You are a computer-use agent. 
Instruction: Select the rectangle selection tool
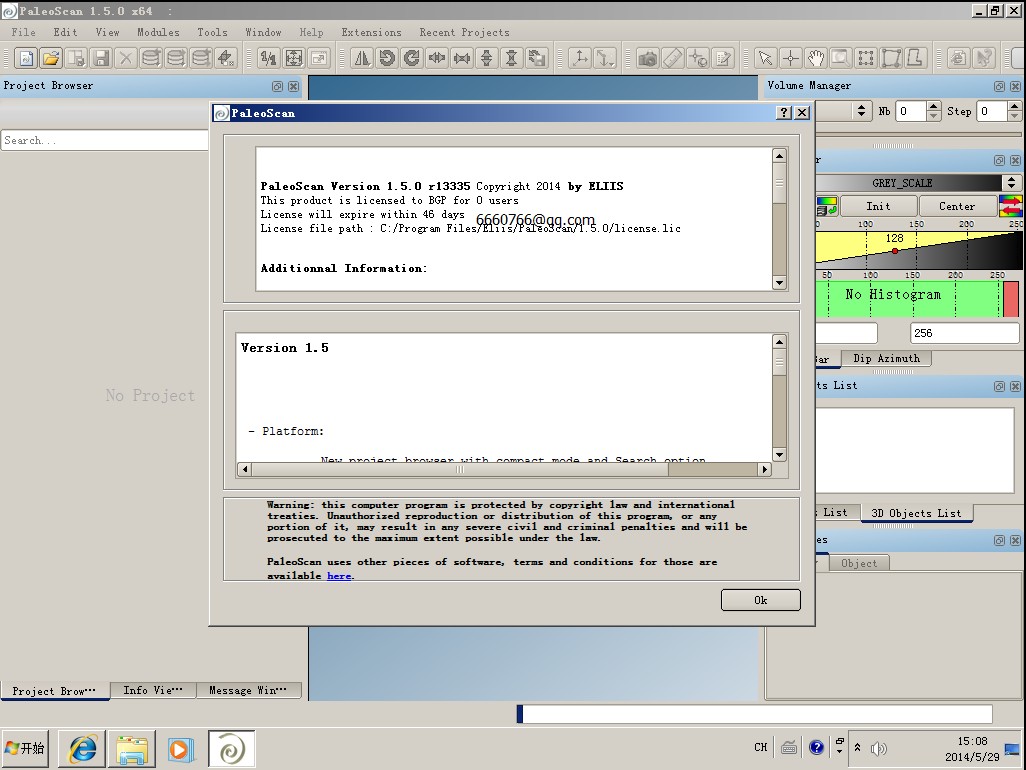(x=866, y=58)
